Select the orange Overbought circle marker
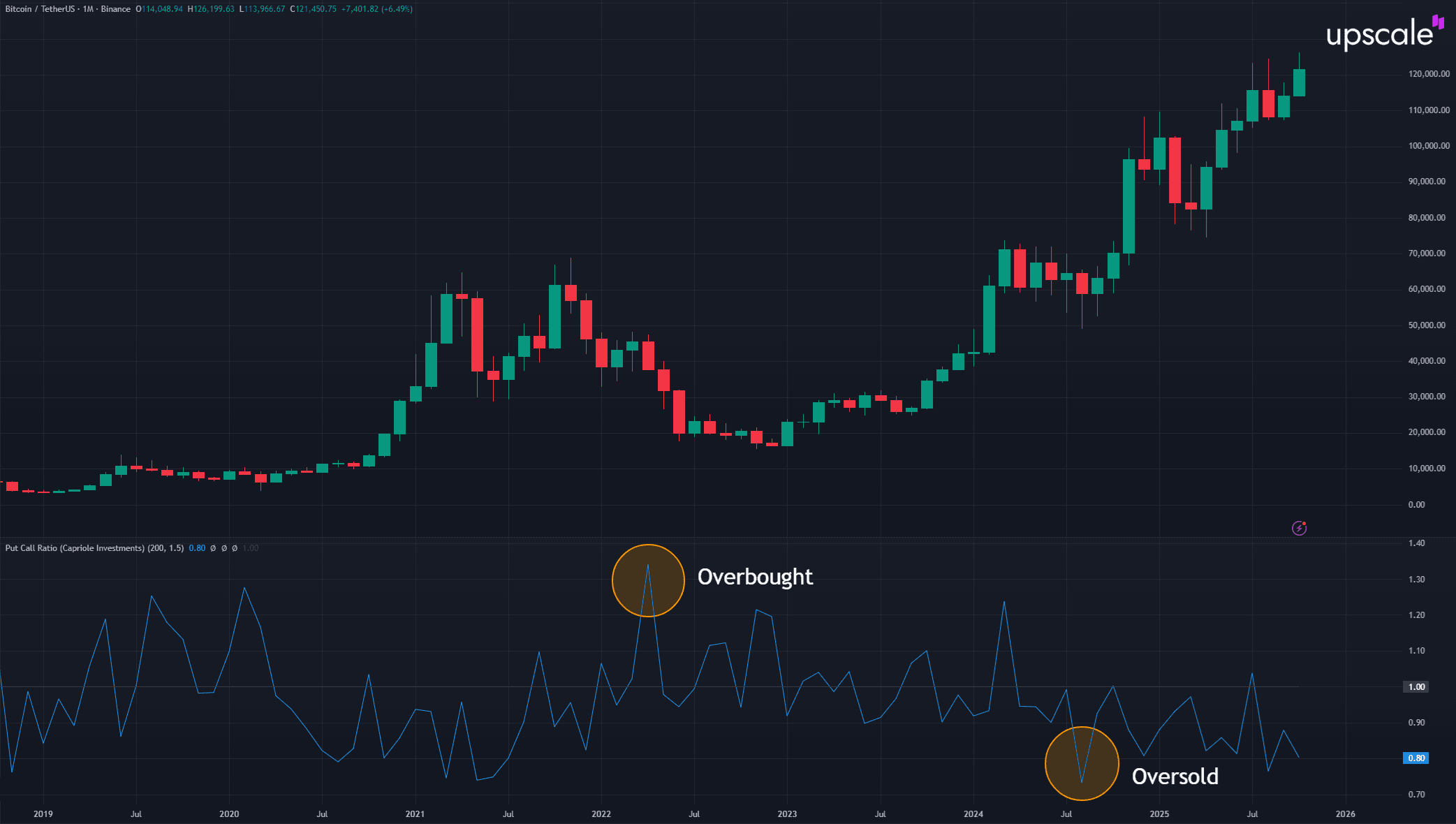 coord(648,580)
